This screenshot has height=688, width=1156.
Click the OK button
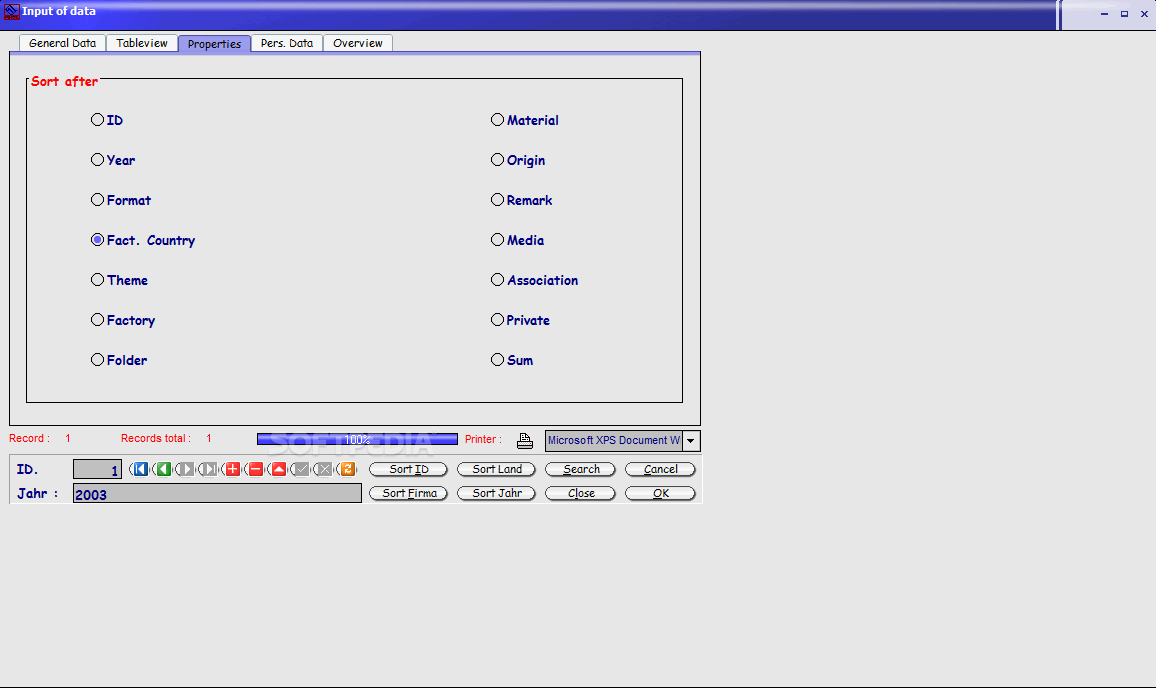click(660, 493)
